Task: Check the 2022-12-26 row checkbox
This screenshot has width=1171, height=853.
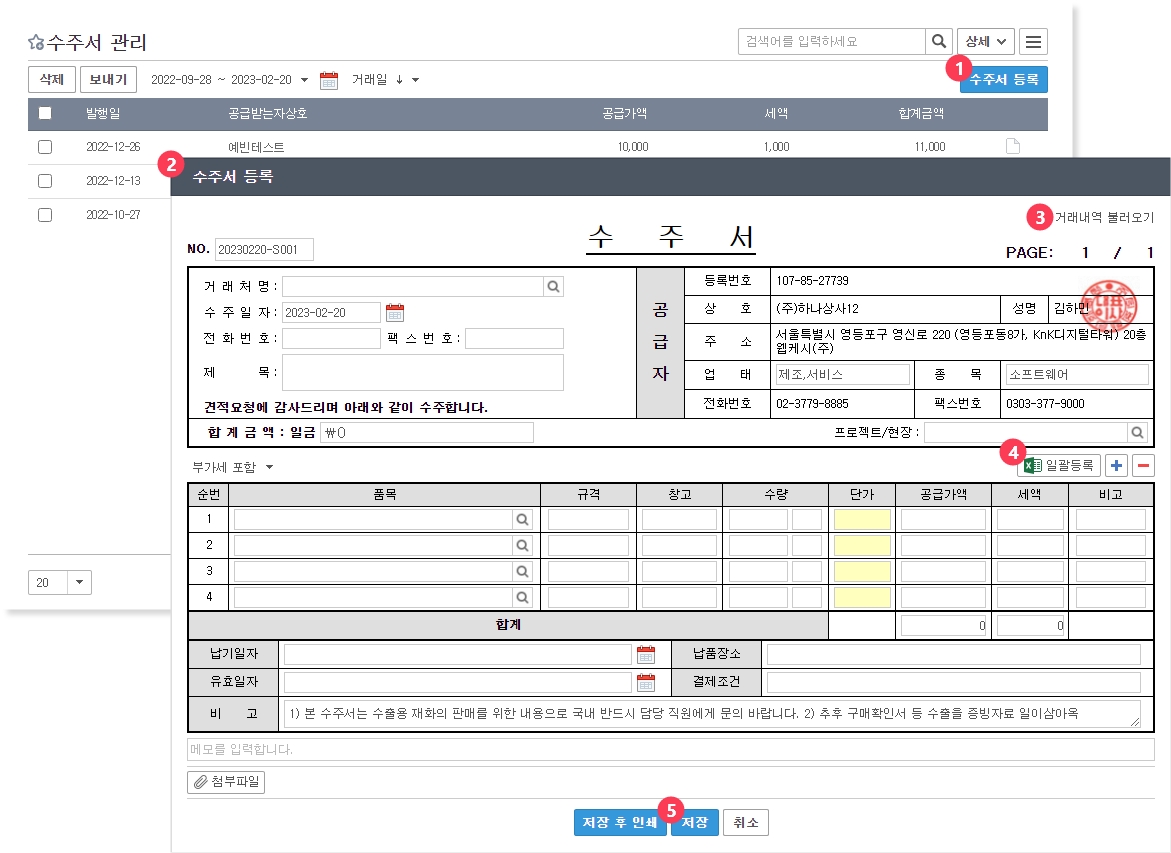Action: [45, 147]
